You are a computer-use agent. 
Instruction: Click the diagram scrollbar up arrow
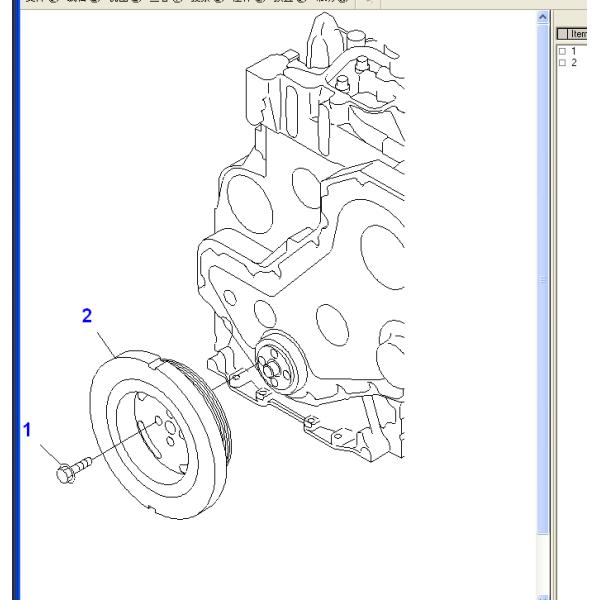click(544, 19)
